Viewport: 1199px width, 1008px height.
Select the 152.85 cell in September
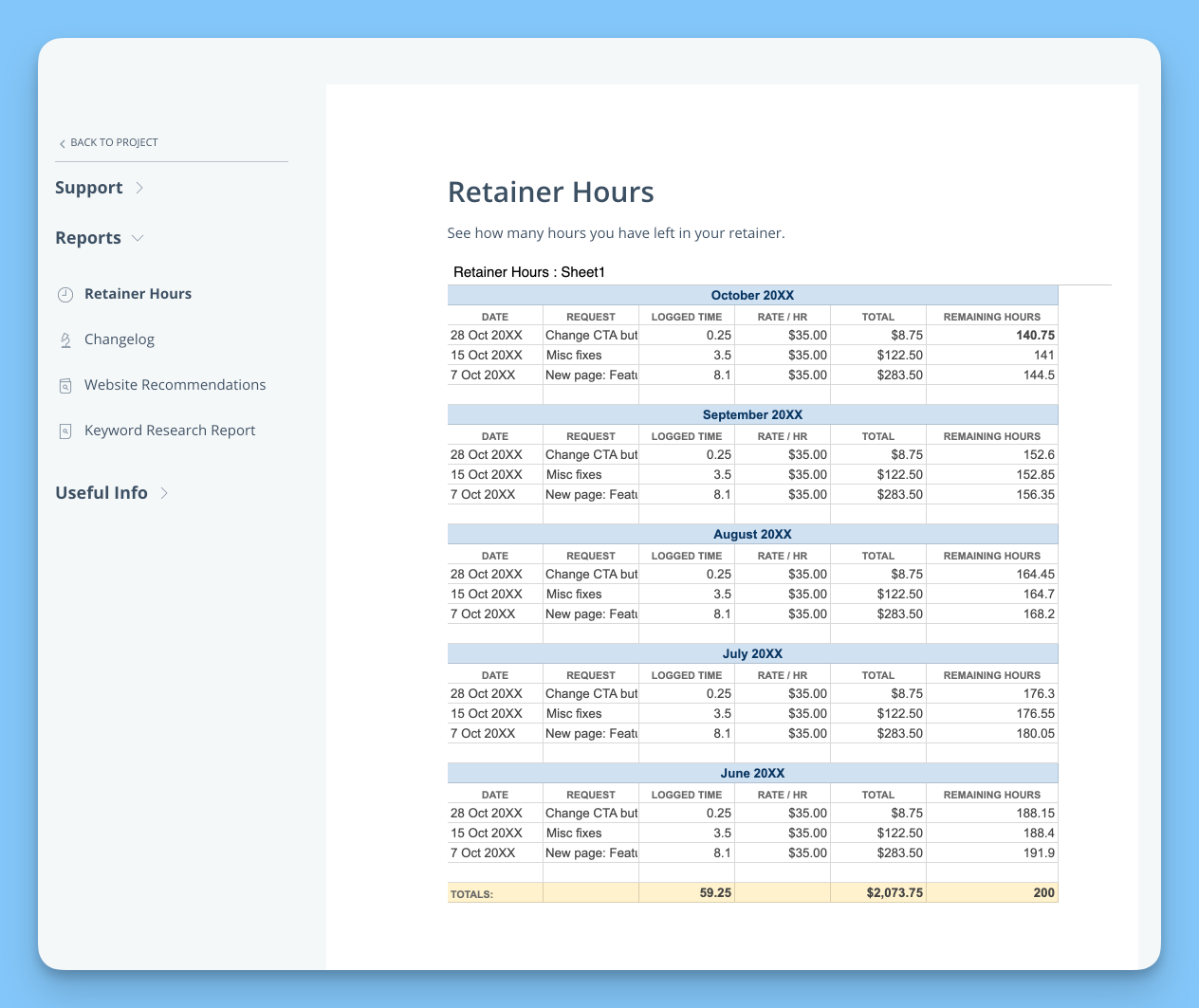tap(991, 474)
